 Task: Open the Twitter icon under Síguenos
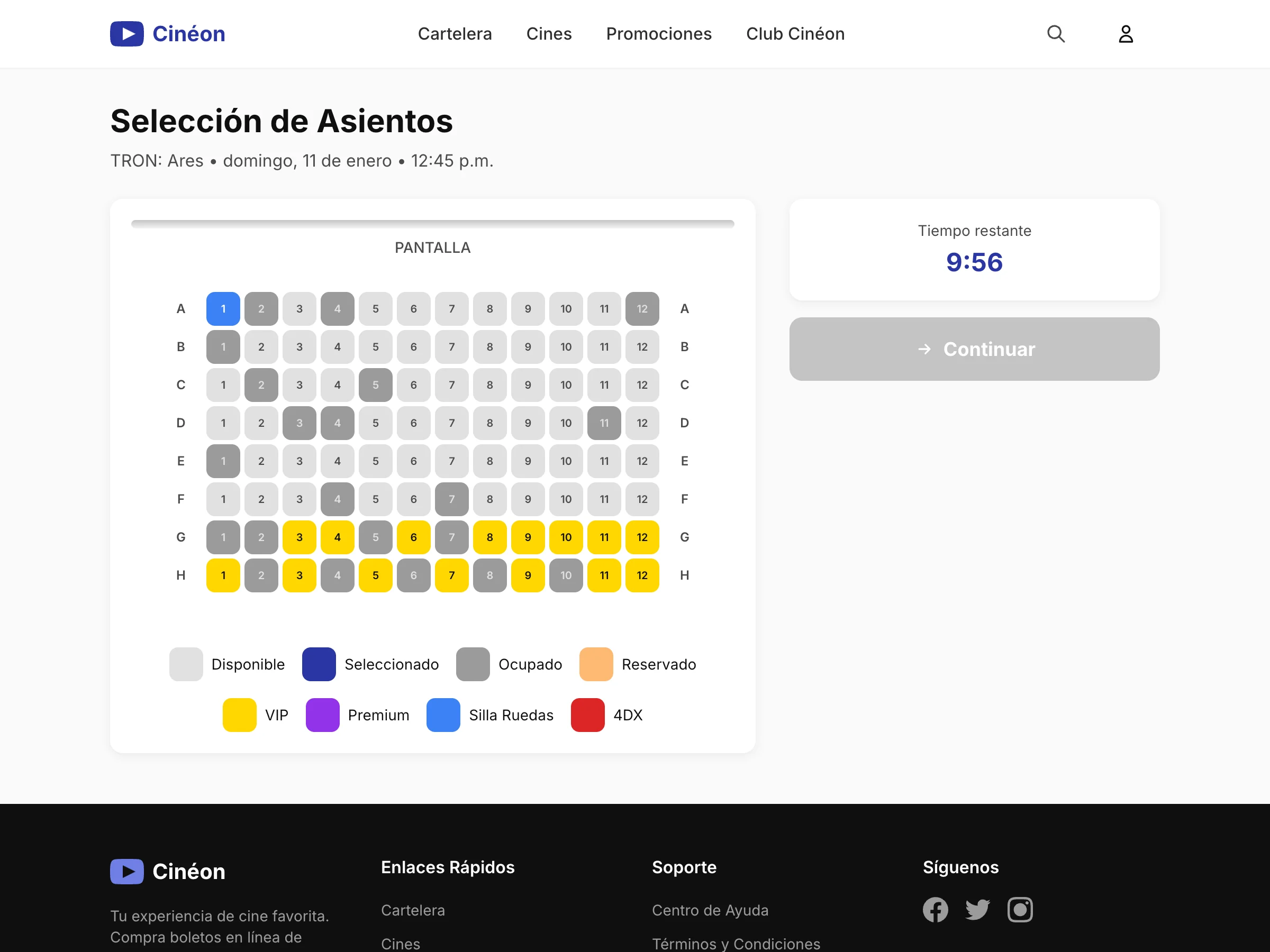point(977,910)
